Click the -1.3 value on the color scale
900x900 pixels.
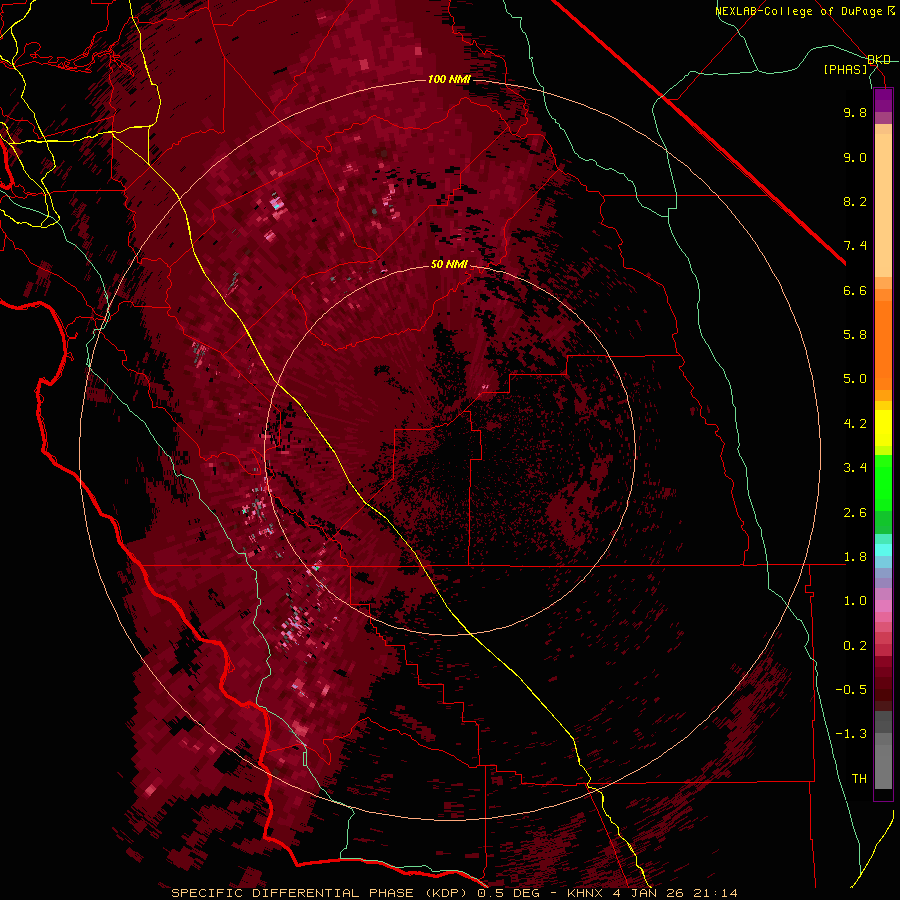tap(851, 734)
